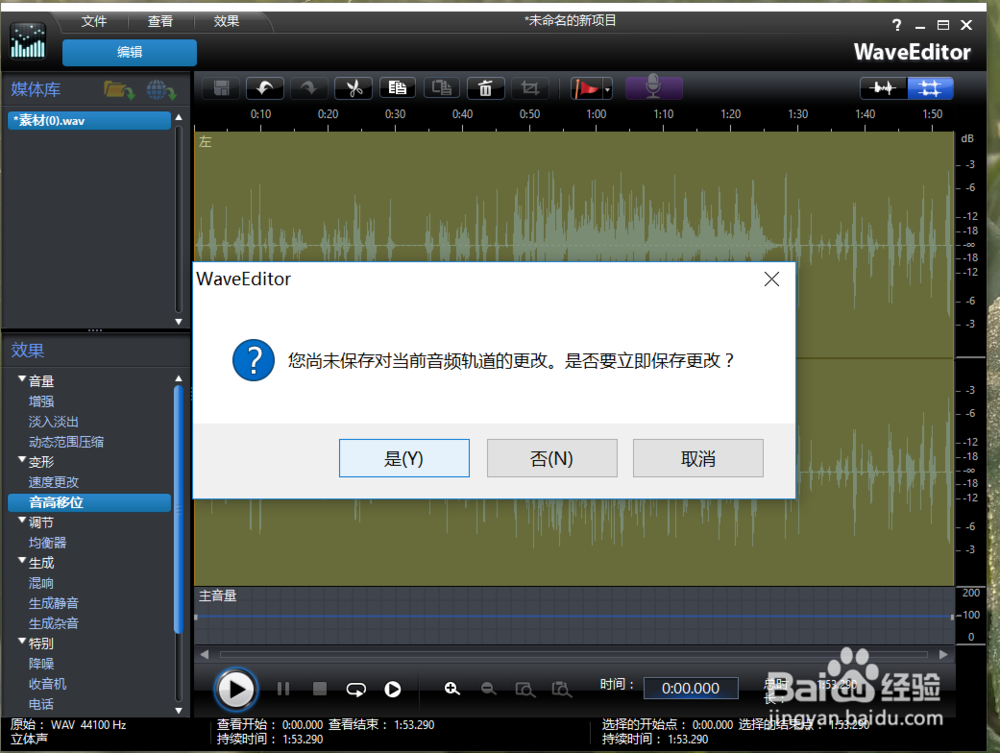Collapse the 变形 effects group
This screenshot has height=753, width=1000.
[22, 460]
